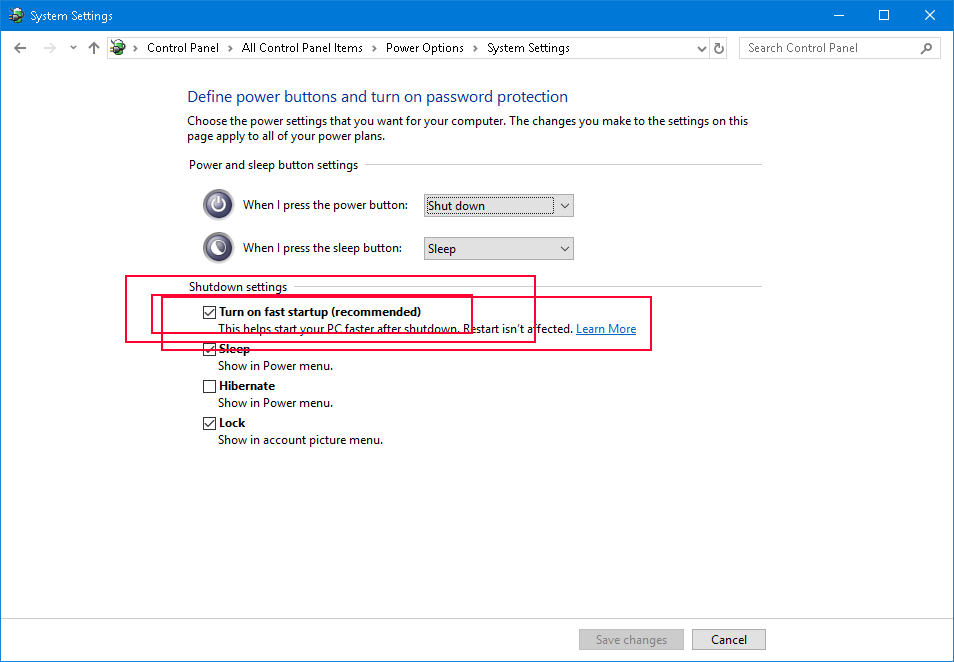Expand chevron after Power Options breadcrumb

click(x=475, y=48)
